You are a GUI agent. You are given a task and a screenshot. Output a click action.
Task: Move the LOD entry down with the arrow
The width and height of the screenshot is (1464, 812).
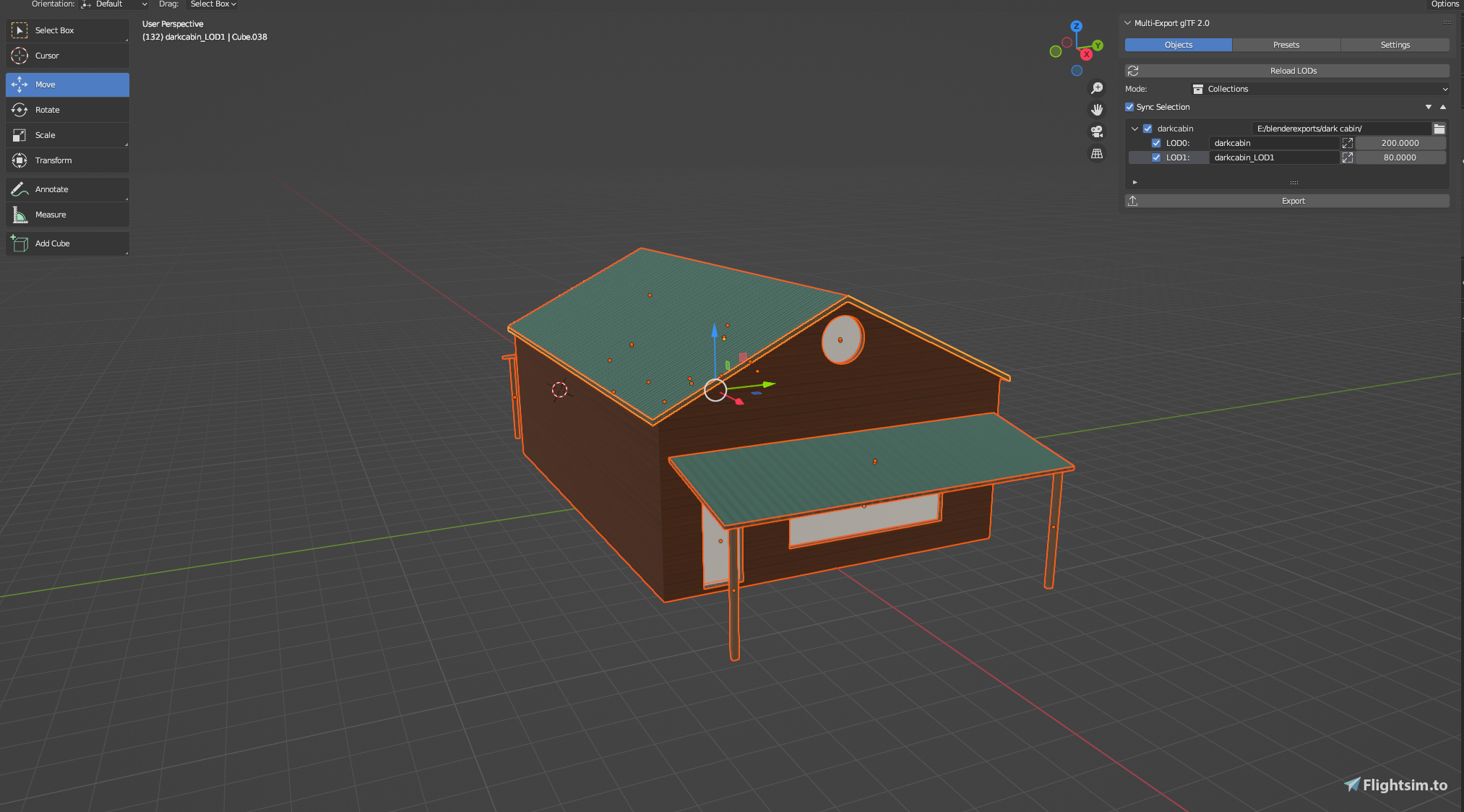point(1429,107)
